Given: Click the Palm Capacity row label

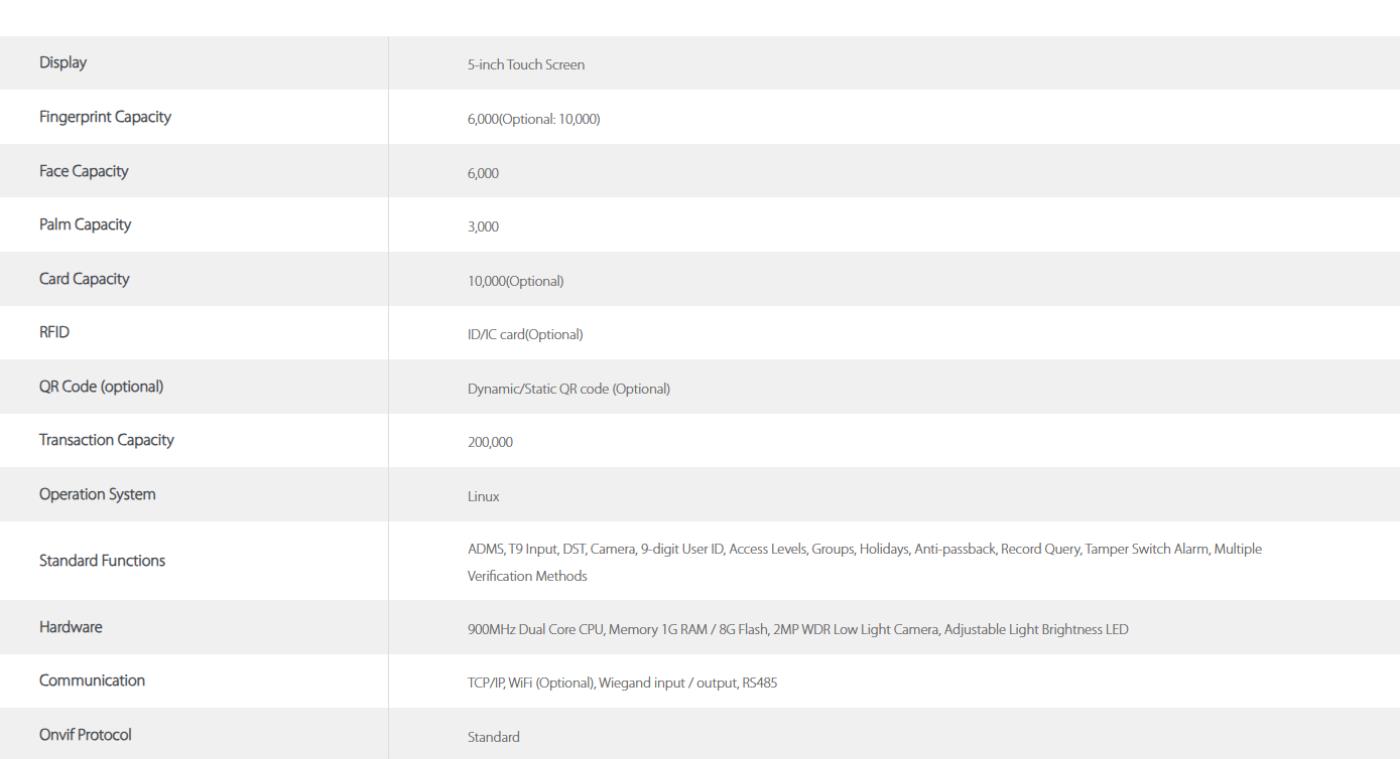Looking at the screenshot, I should (x=85, y=225).
